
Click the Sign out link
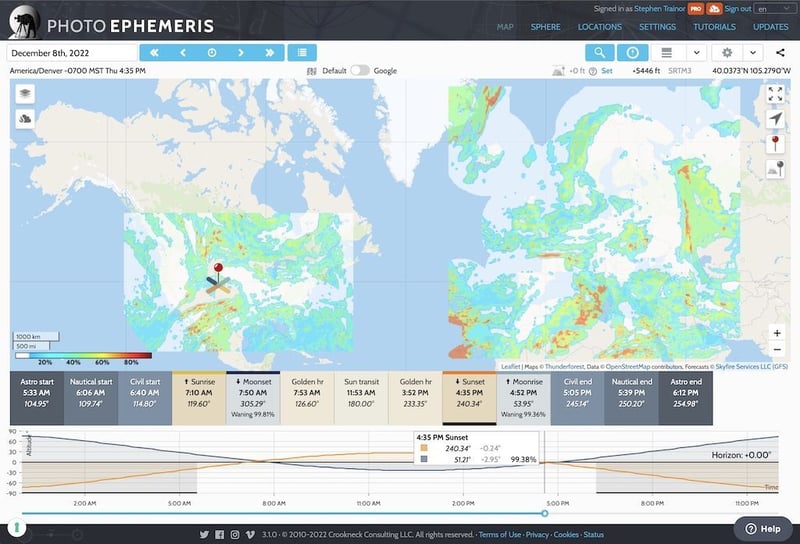coord(738,9)
